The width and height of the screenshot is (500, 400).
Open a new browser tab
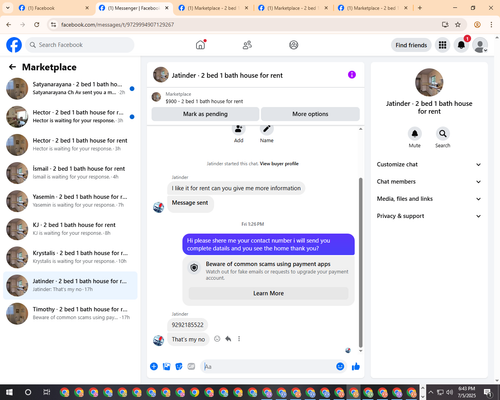click(x=420, y=8)
